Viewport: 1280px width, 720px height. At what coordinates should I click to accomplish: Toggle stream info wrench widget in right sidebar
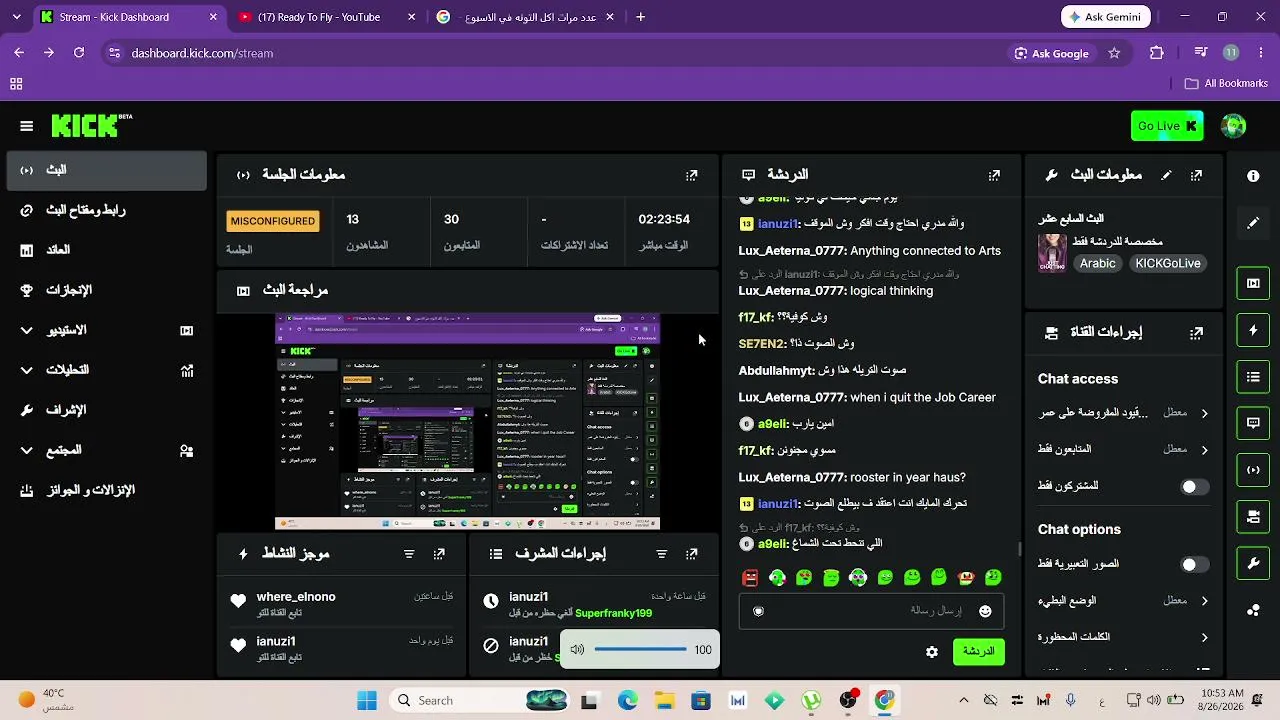(1253, 563)
